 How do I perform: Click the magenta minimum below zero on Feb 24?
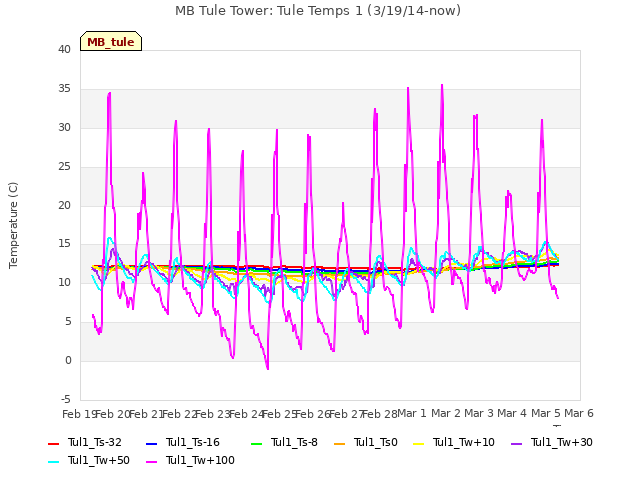[268, 369]
